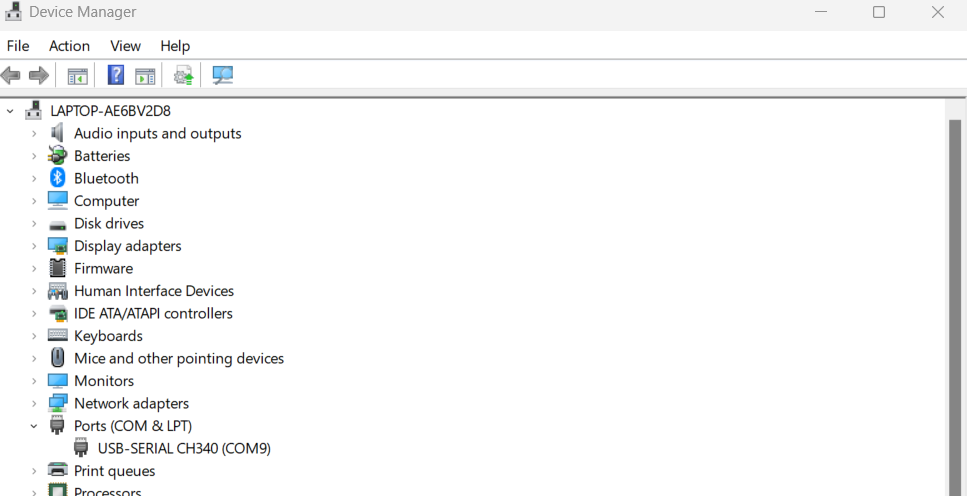Click the Bluetooth category icon
The height and width of the screenshot is (496, 967).
[x=58, y=178]
